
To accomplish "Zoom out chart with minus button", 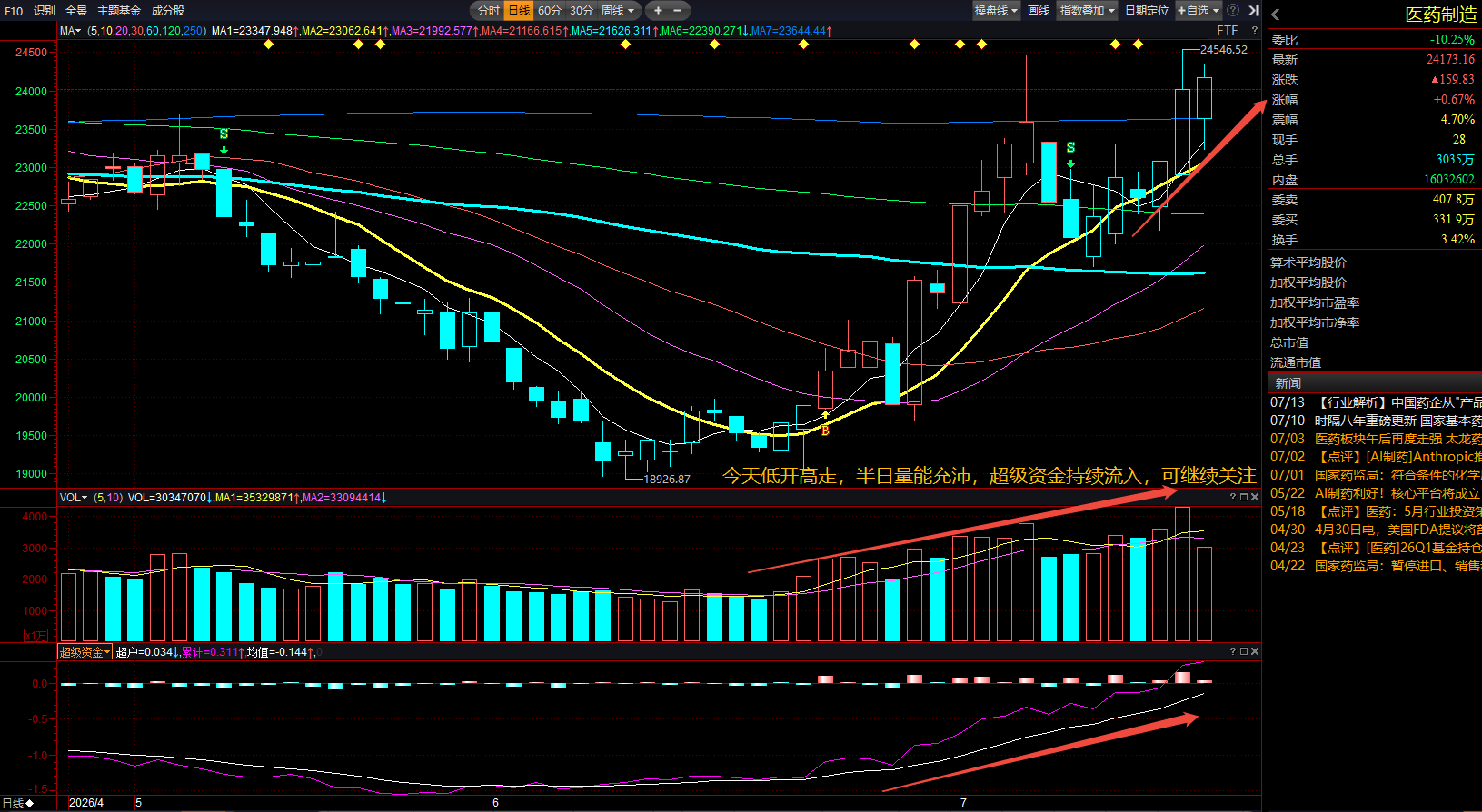I will tap(678, 11).
